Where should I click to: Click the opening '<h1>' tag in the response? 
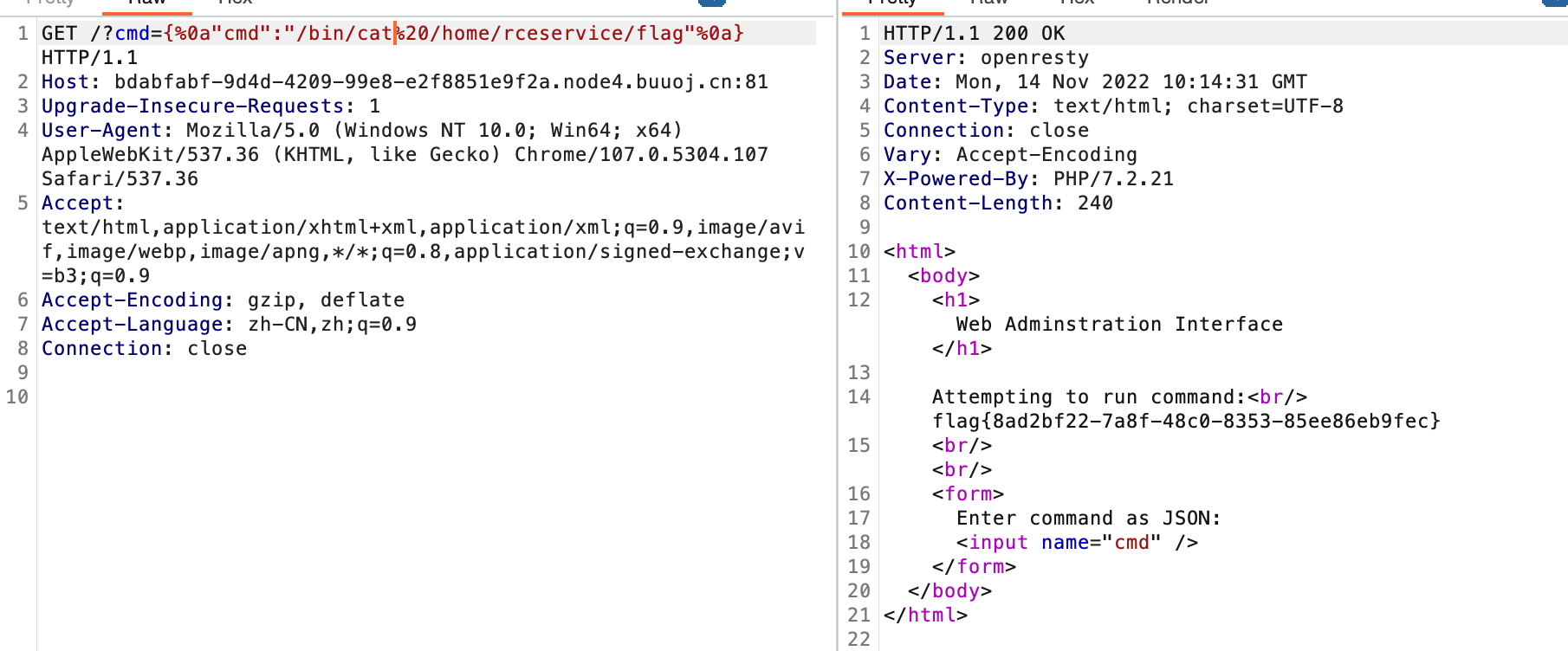click(956, 300)
